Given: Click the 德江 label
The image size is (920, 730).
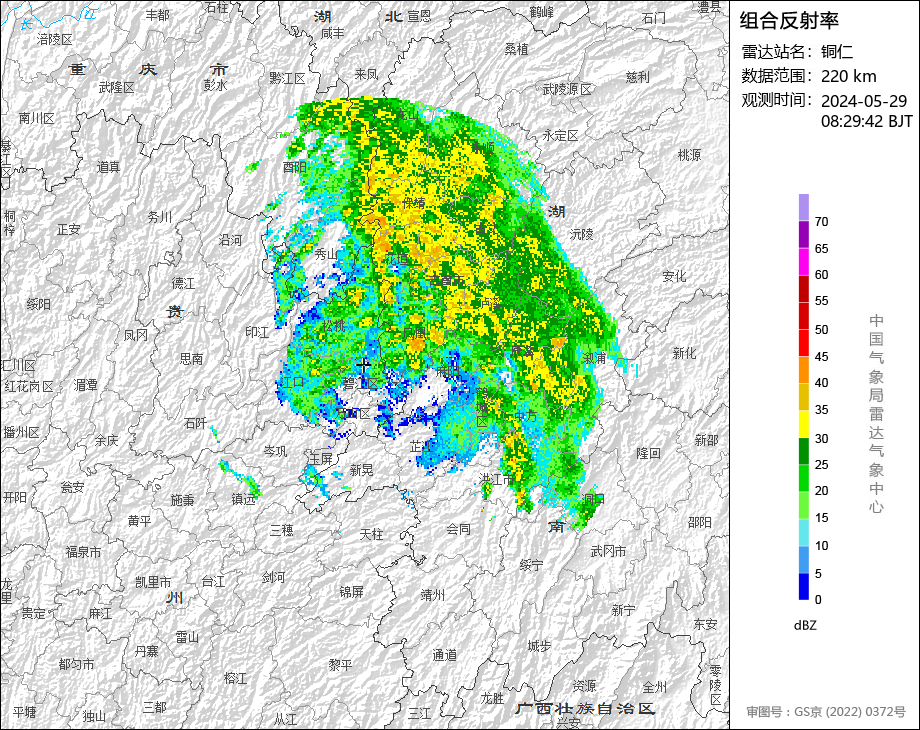Looking at the screenshot, I should coord(183,283).
